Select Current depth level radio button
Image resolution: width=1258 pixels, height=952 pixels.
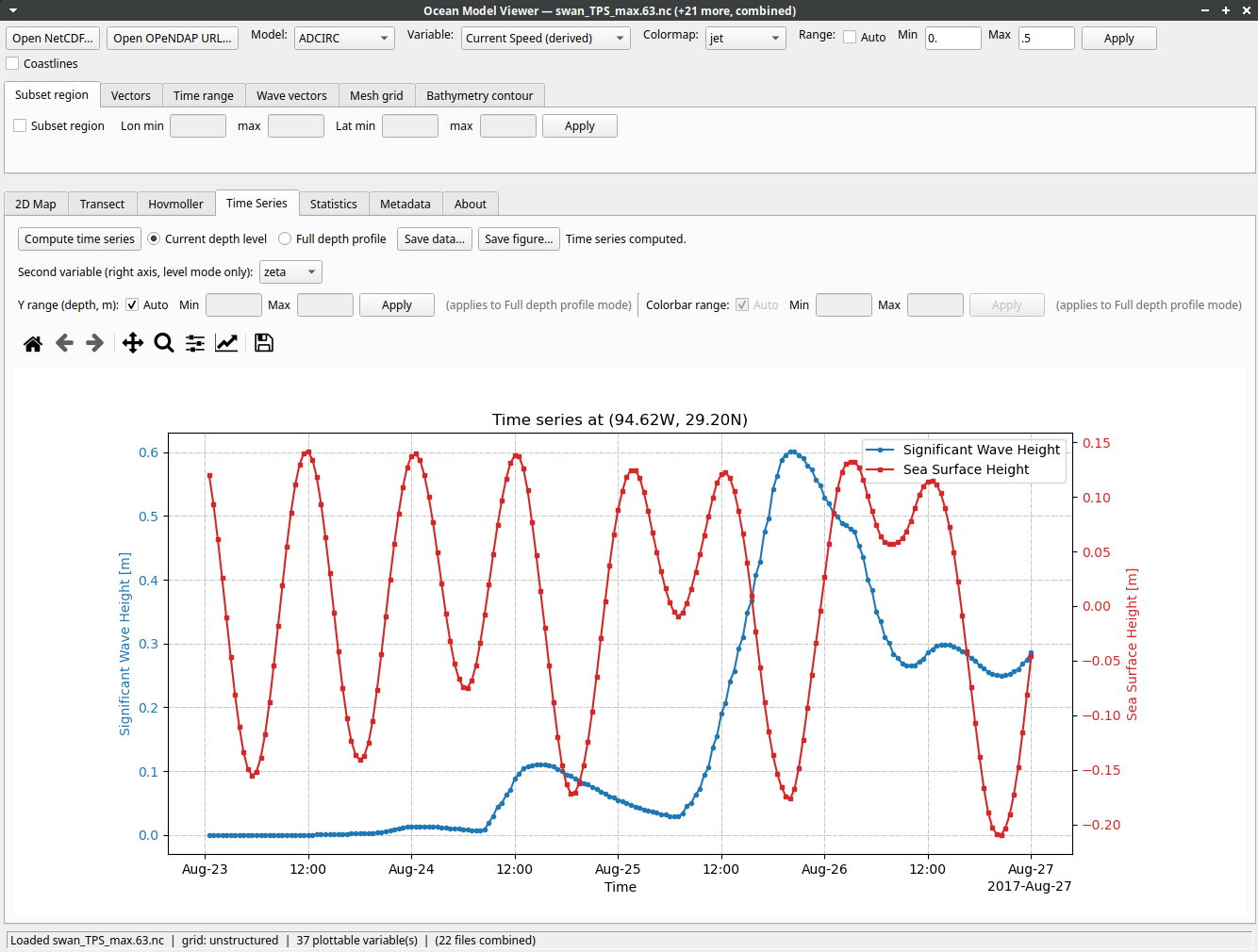click(154, 238)
